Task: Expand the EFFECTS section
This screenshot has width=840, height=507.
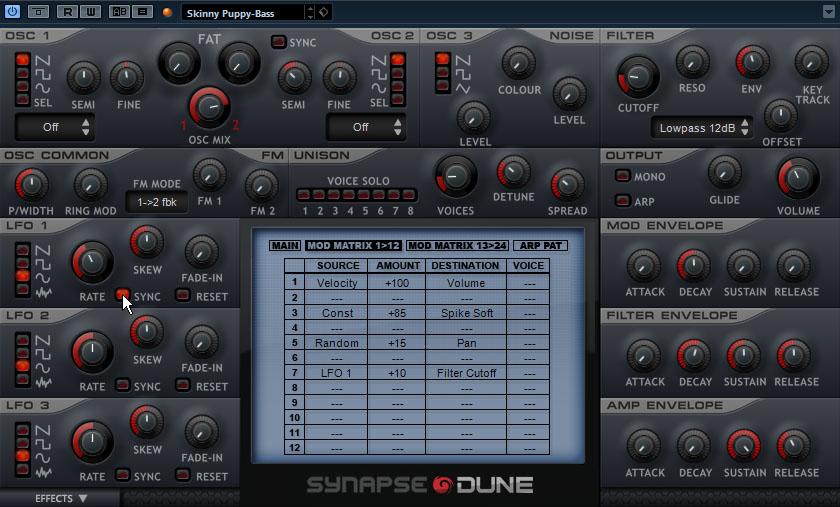Action: click(x=60, y=498)
